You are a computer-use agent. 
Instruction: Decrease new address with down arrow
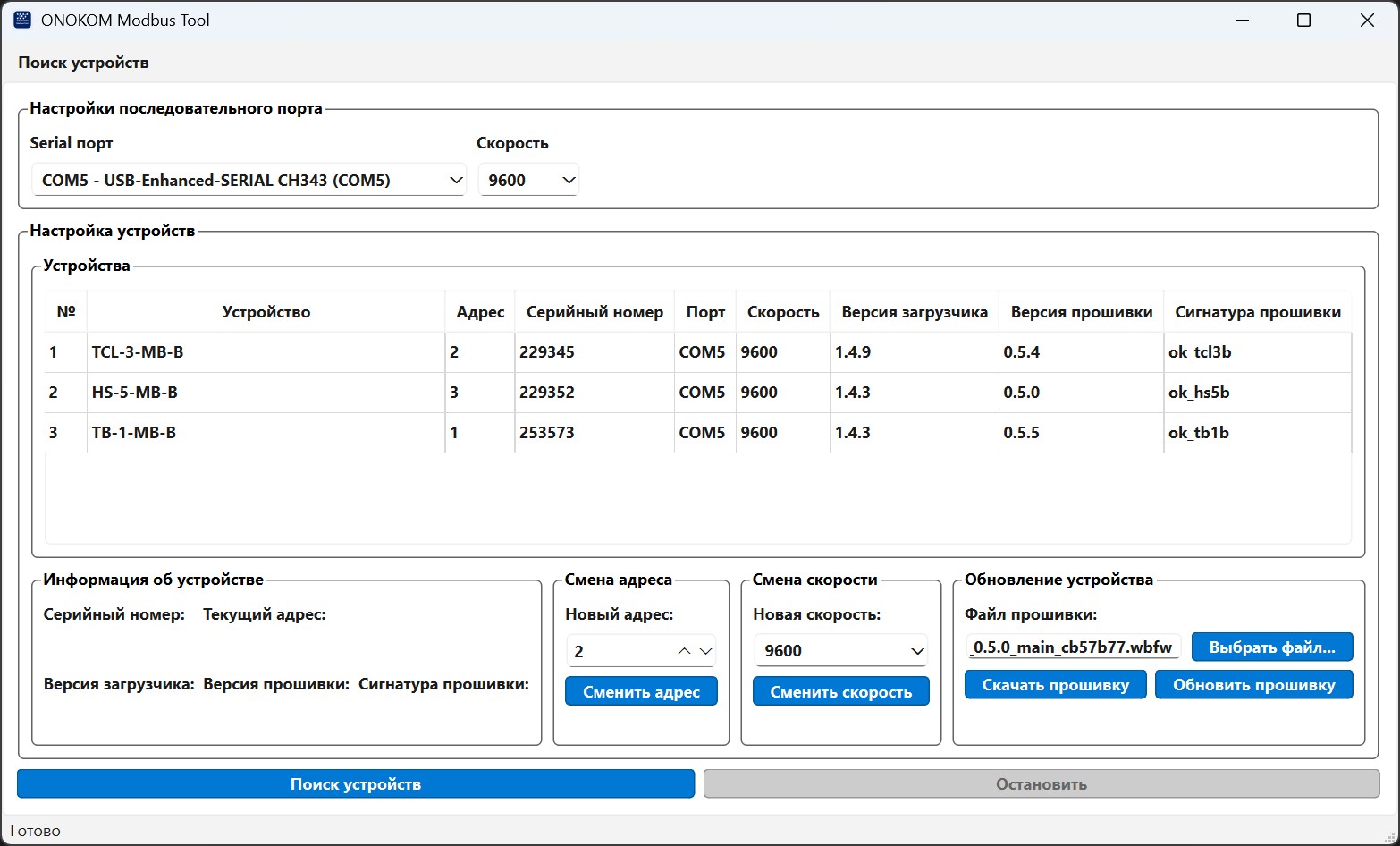coord(706,651)
